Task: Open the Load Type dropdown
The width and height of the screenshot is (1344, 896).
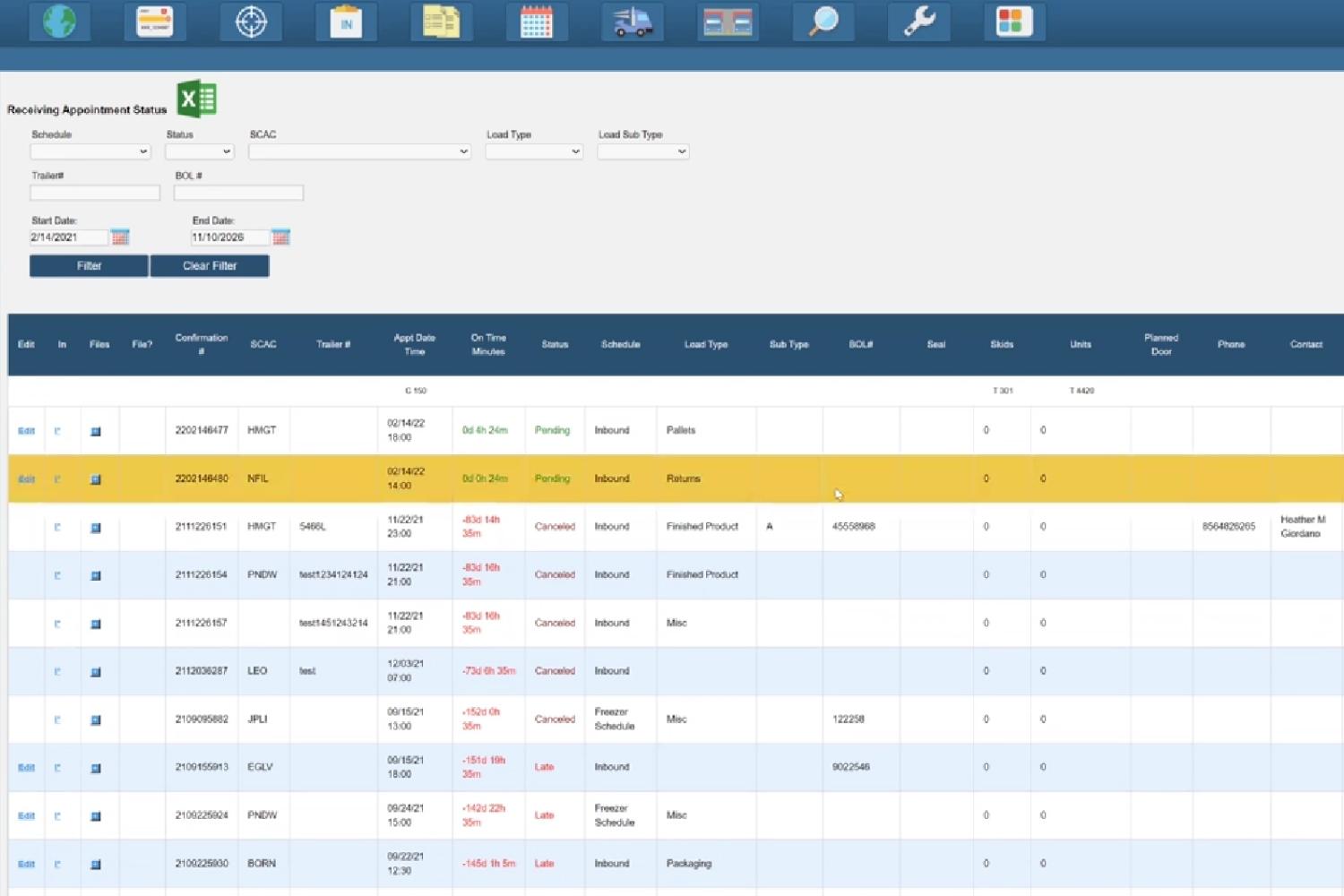Action: click(533, 151)
